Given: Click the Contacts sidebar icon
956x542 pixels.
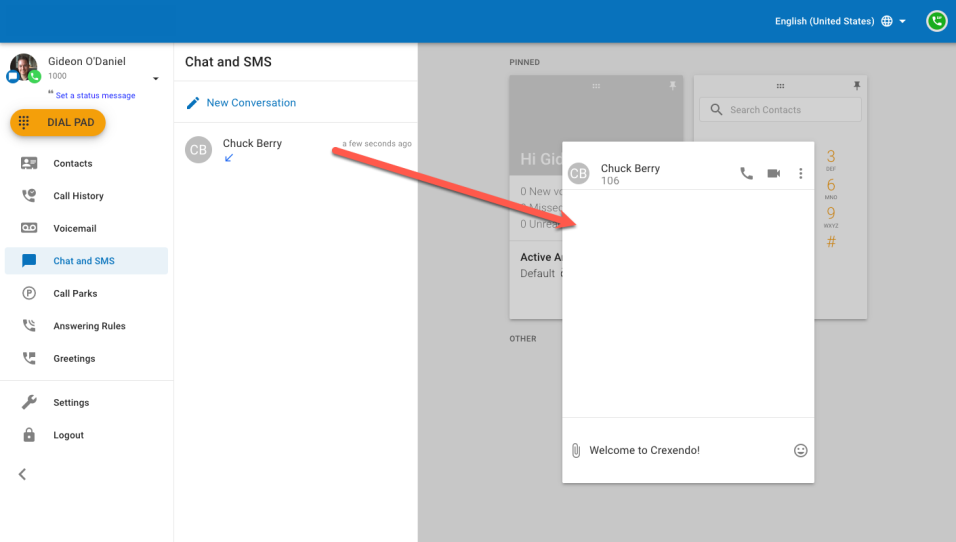Looking at the screenshot, I should tap(29, 163).
